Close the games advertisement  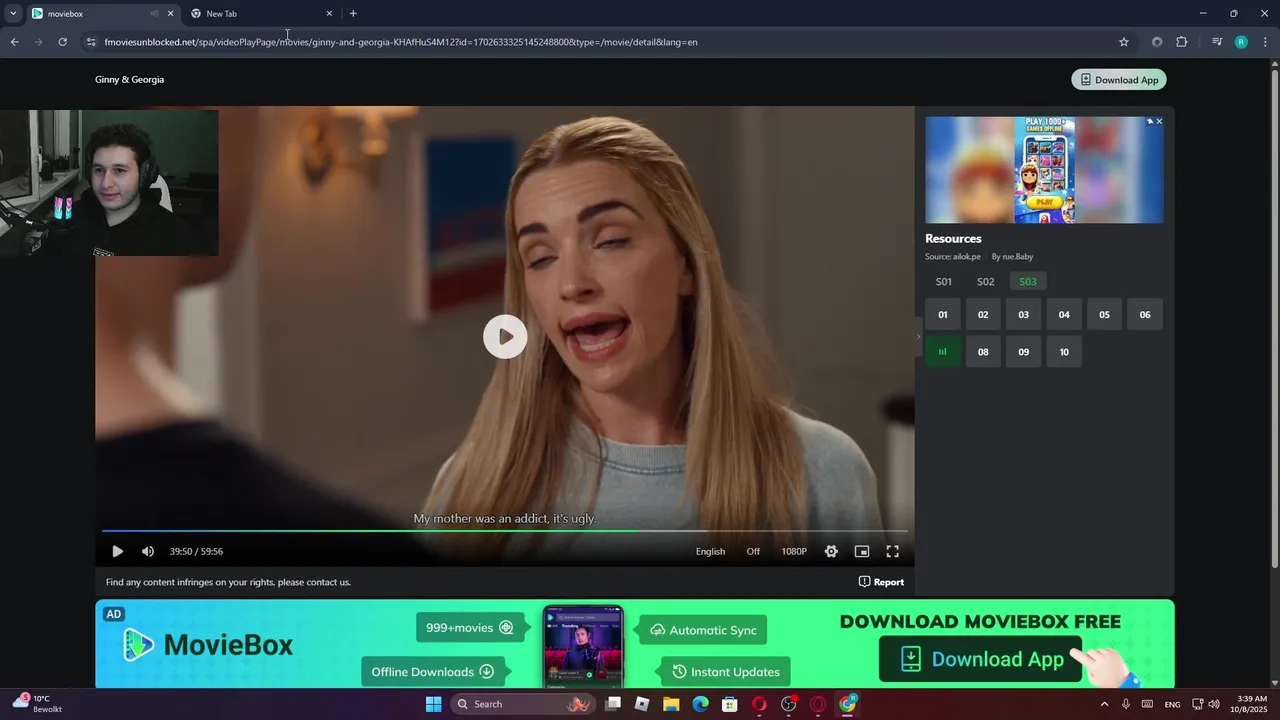[x=1159, y=121]
